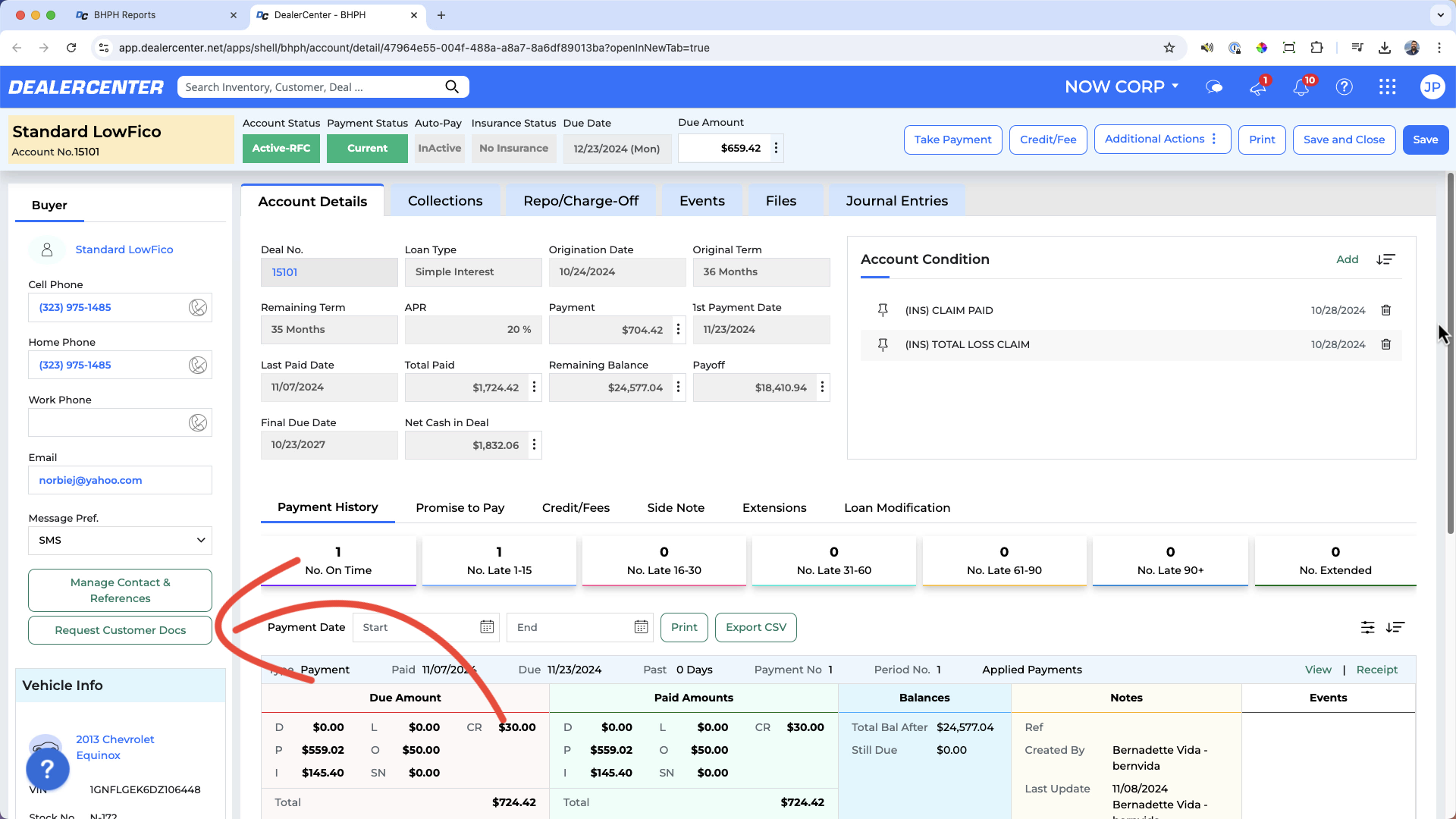Focus the global search input

[x=311, y=87]
